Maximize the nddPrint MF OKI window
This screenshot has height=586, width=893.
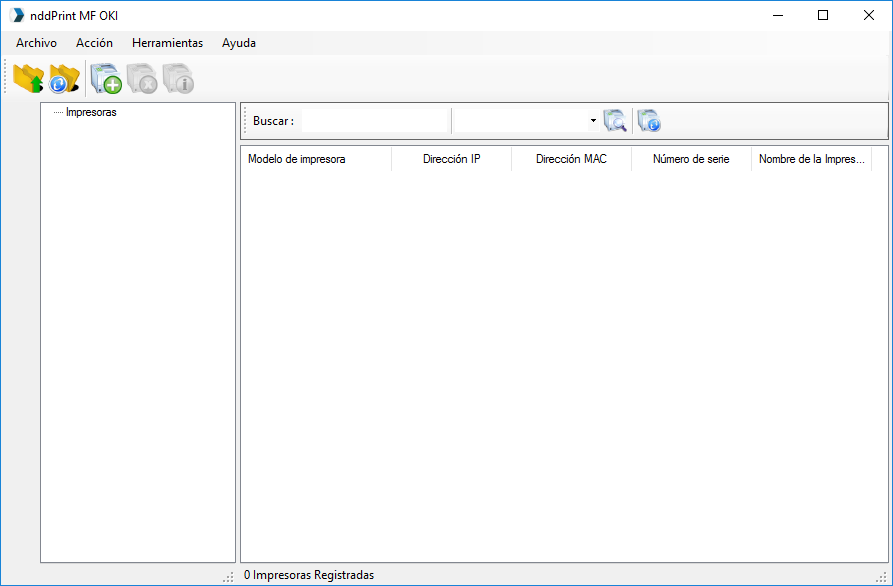(x=823, y=15)
